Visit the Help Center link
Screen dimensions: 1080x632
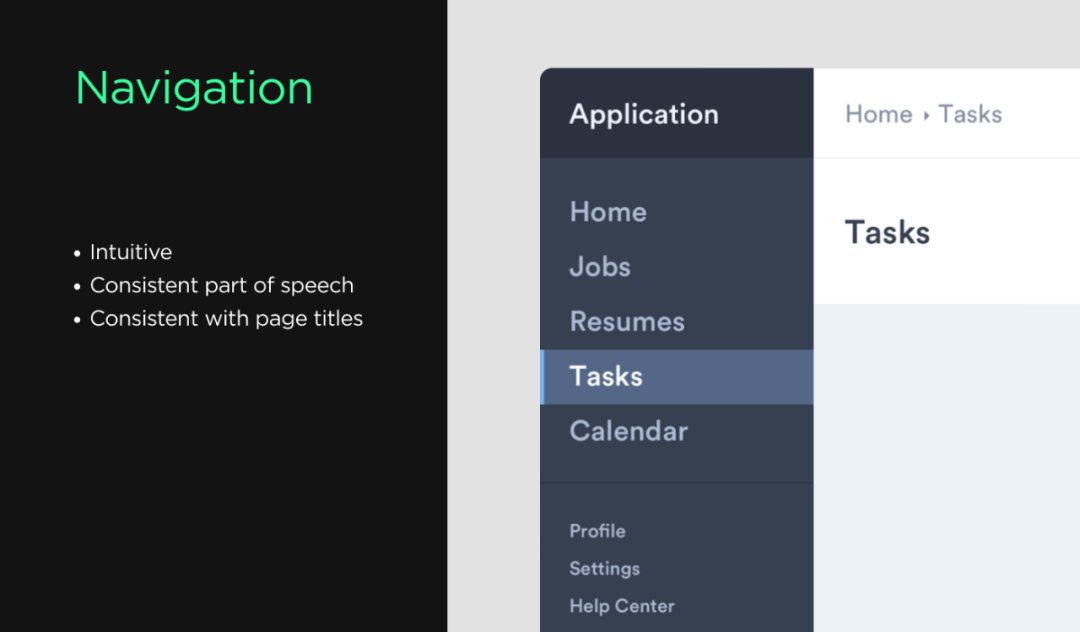click(621, 606)
